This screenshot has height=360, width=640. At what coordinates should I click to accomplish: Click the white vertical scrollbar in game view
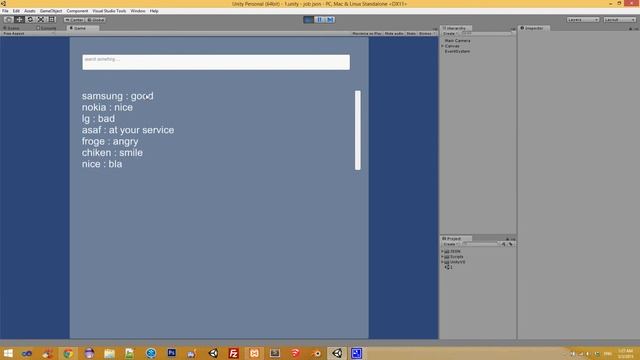(358, 130)
